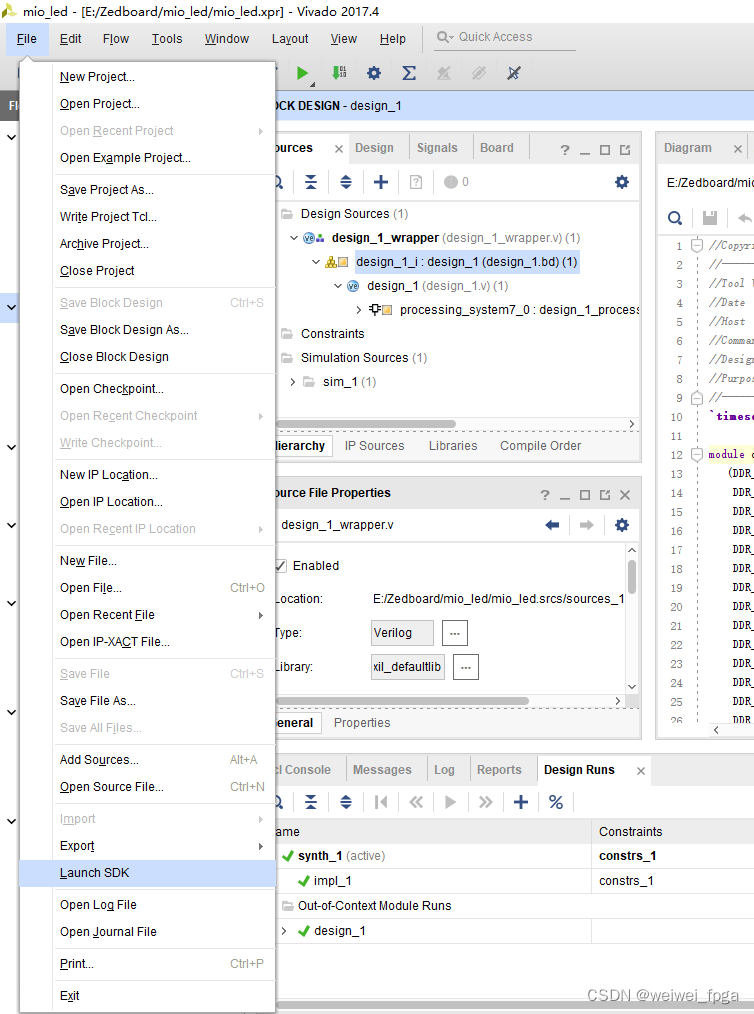Open the Open Recent File submenu
Viewport: 754px width, 1014px height.
click(148, 615)
